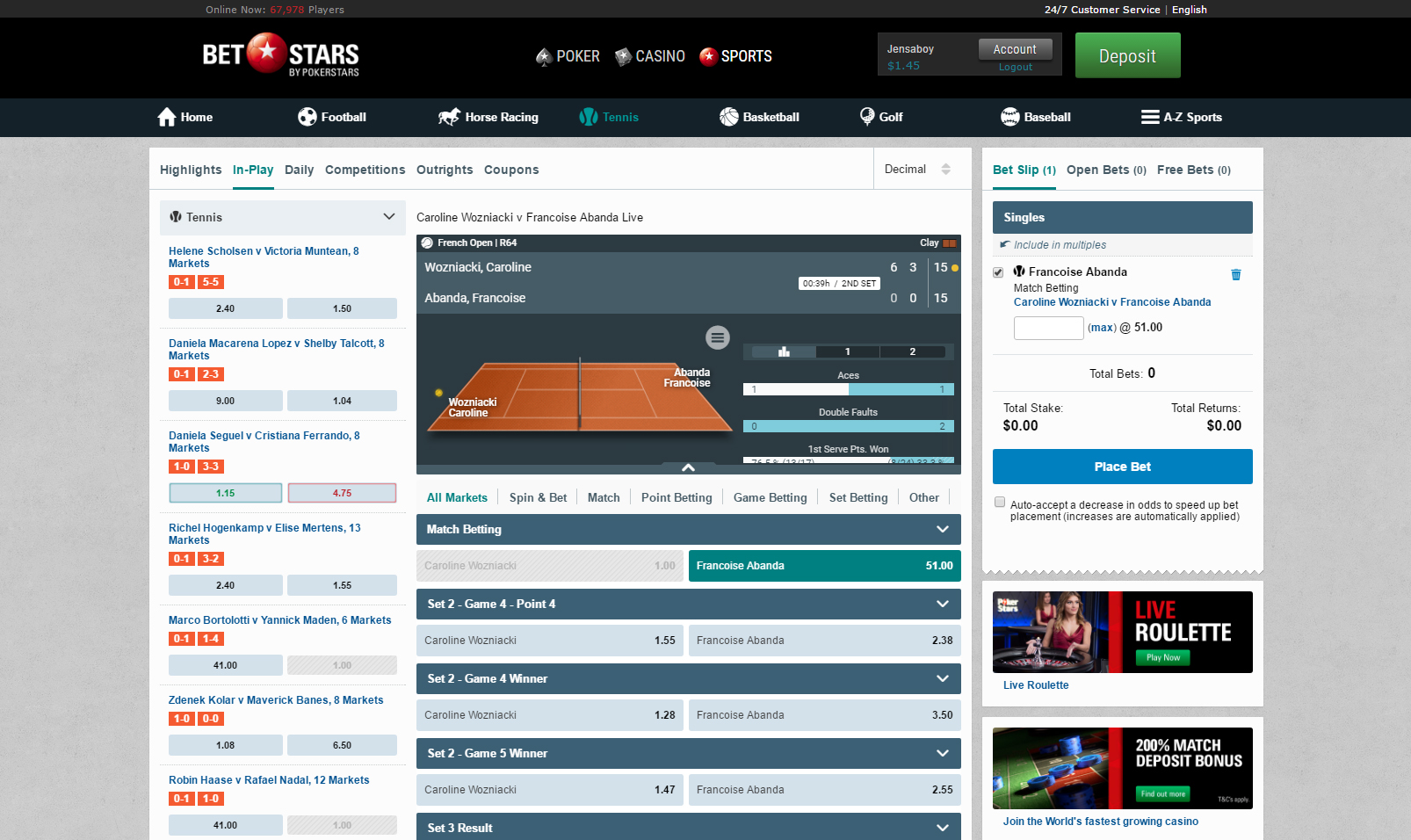Switch to Free Bets tab
1411x840 pixels.
pos(1194,170)
